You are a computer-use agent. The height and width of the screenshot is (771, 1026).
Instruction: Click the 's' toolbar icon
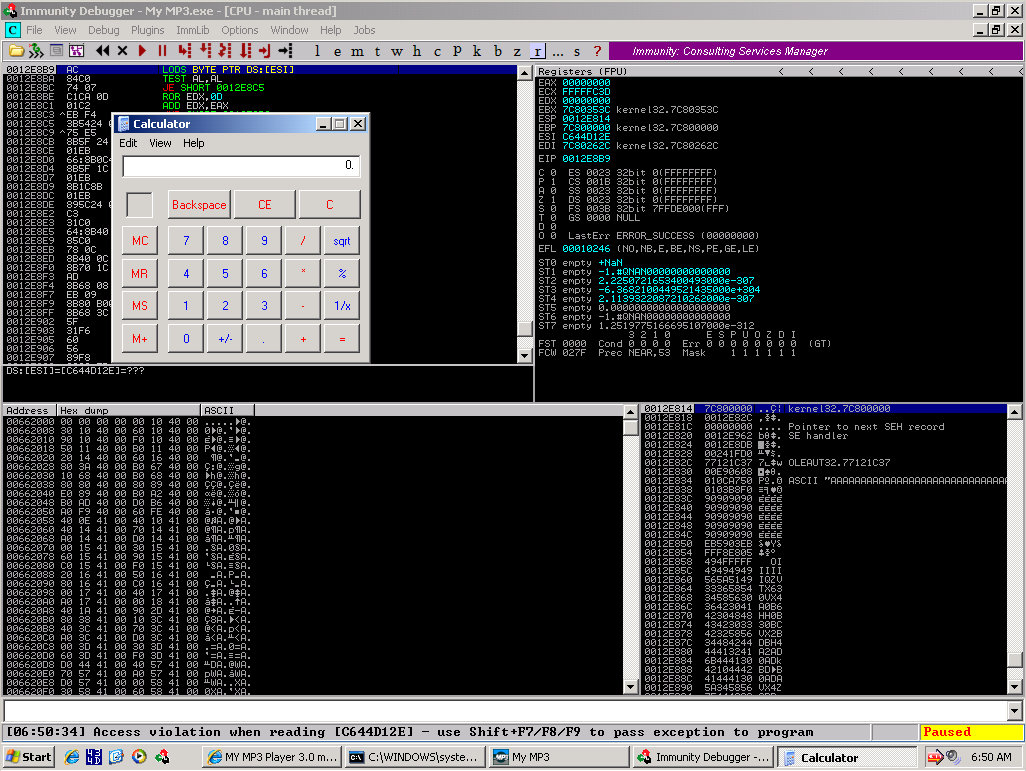coord(577,51)
